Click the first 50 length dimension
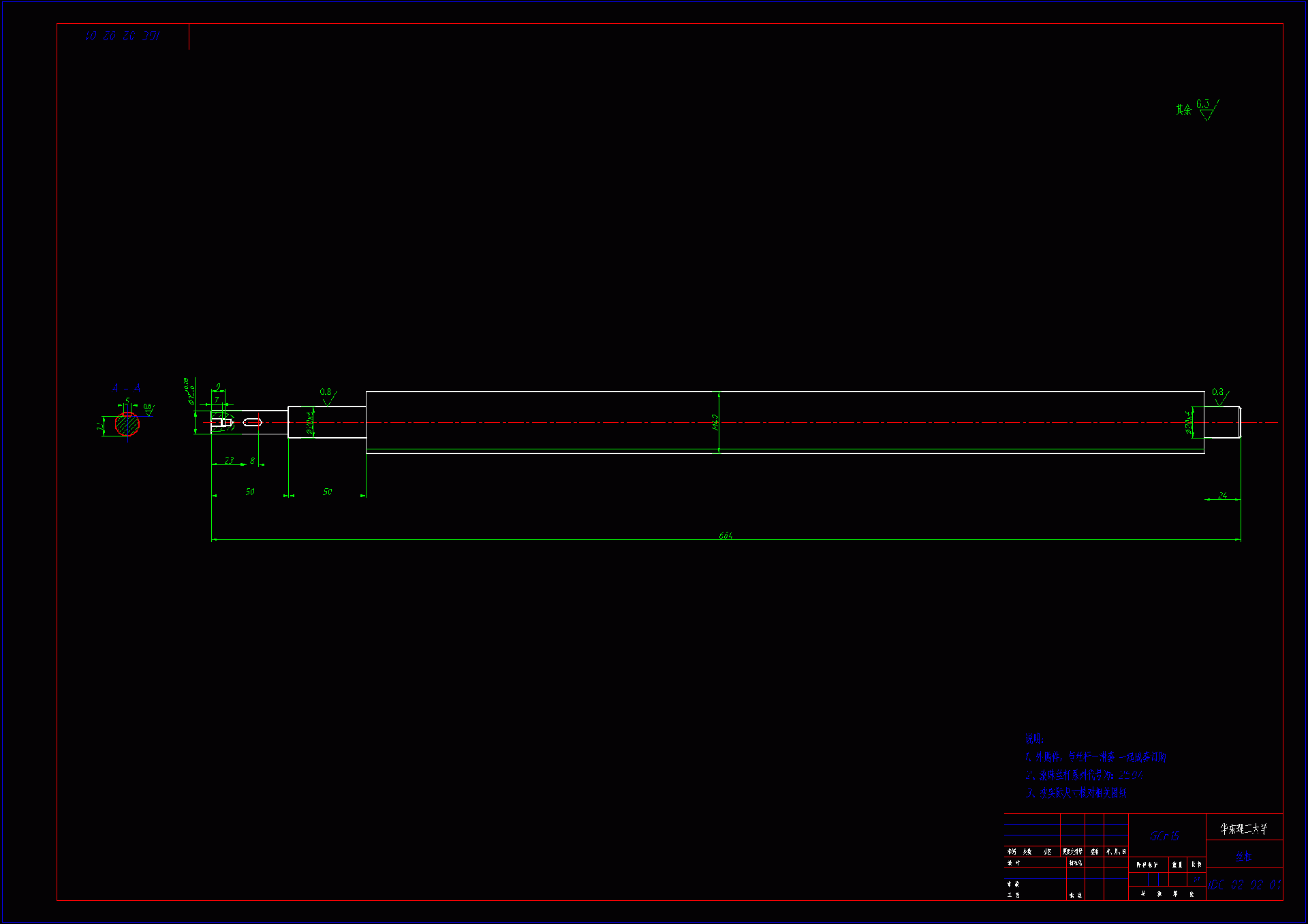1308x924 pixels. tap(250, 492)
